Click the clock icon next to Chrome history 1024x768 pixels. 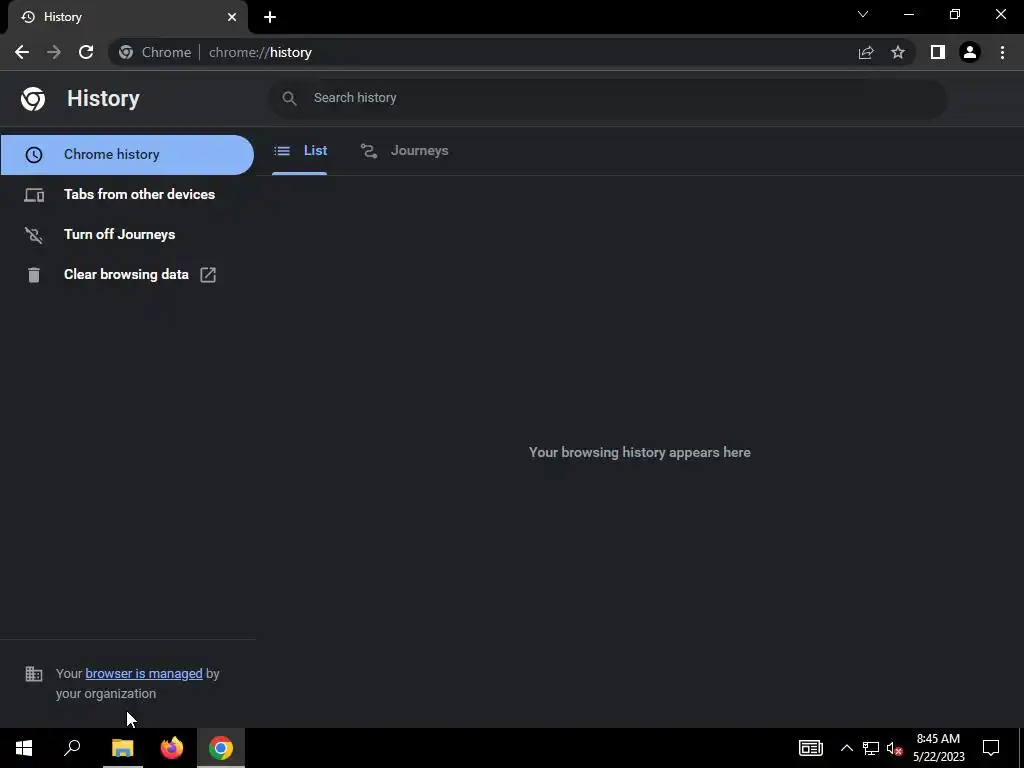[34, 155]
